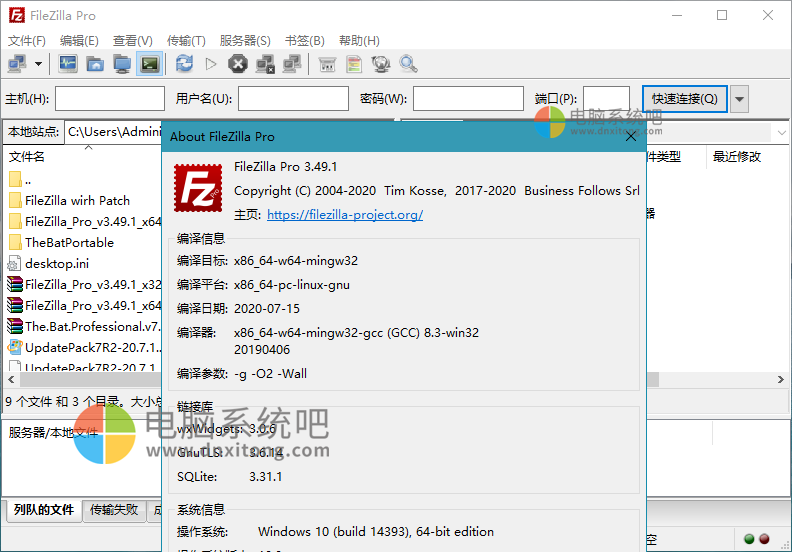This screenshot has width=792, height=552.
Task: Cancel current operation icon
Action: (238, 64)
